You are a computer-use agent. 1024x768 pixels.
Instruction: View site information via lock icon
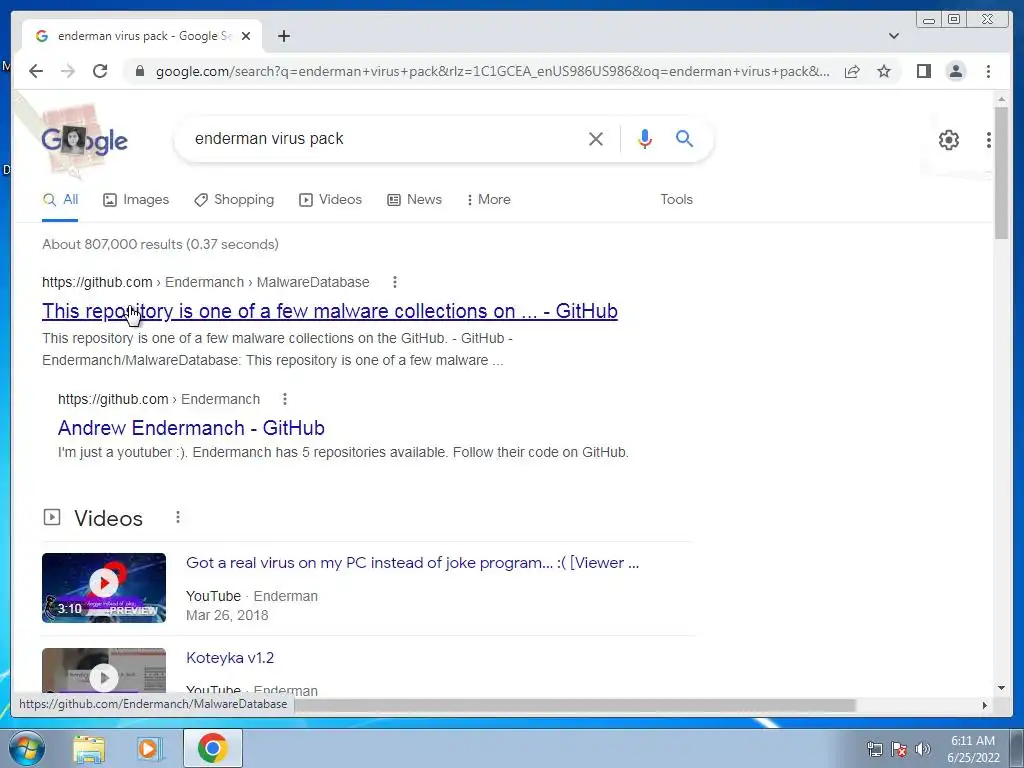(x=139, y=71)
